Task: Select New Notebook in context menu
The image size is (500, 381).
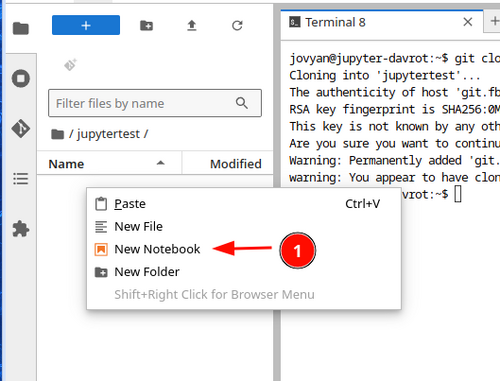Action: tap(244, 249)
